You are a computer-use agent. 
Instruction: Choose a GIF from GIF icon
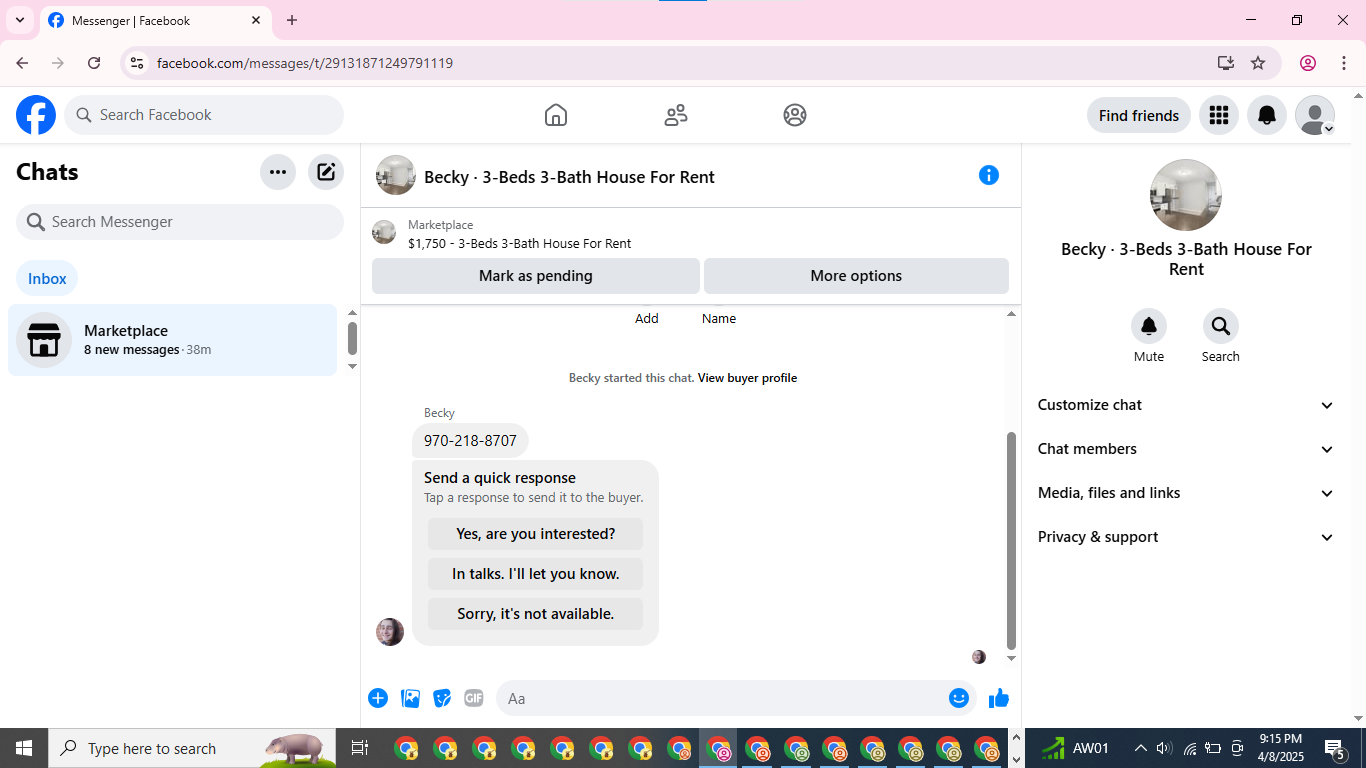(474, 698)
